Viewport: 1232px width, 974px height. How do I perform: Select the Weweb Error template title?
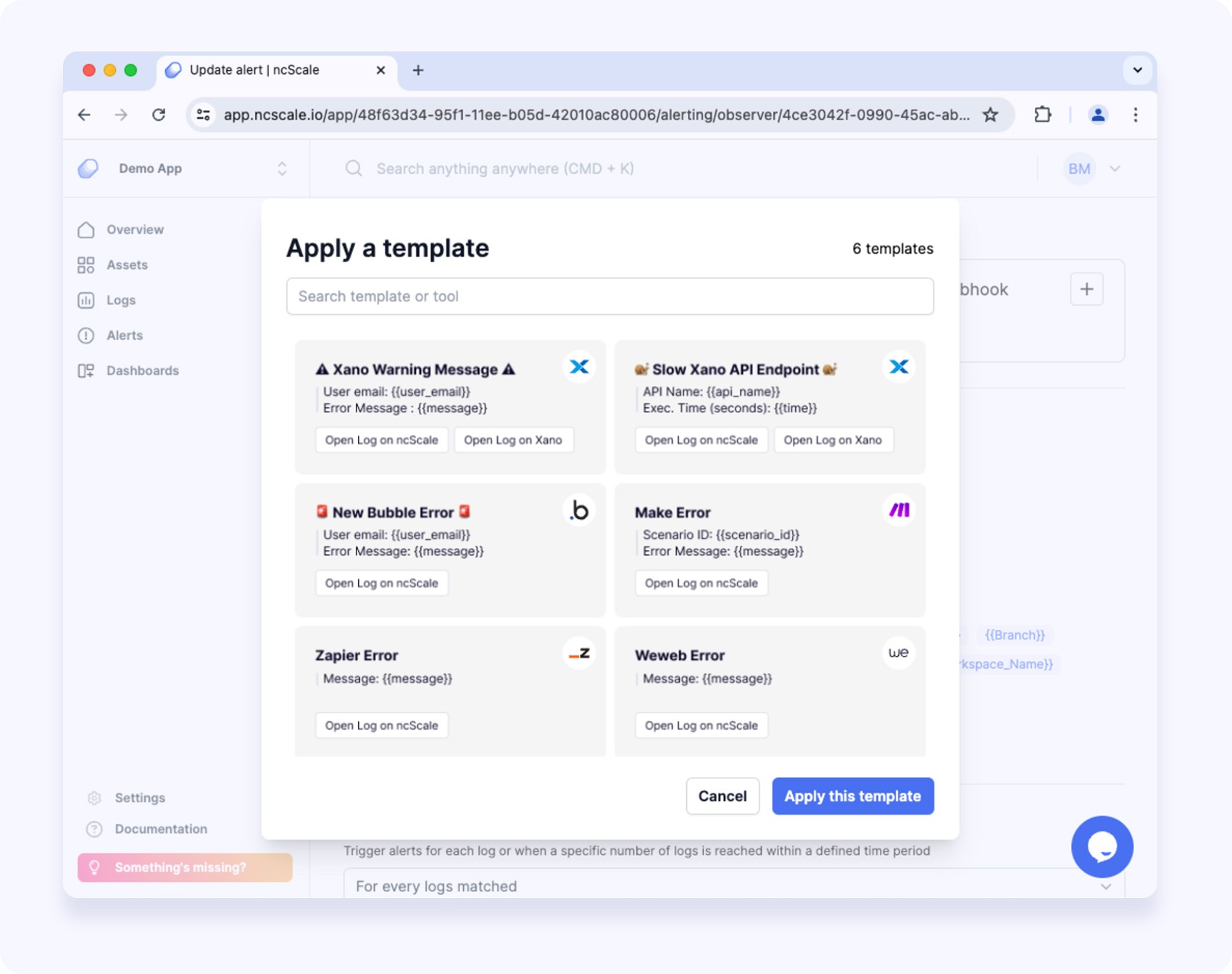tap(680, 655)
